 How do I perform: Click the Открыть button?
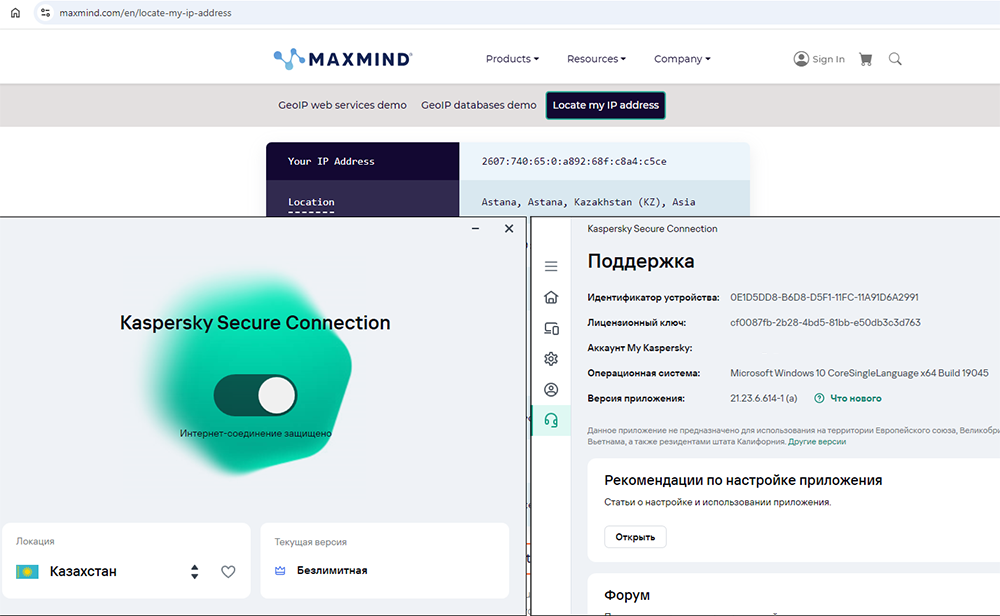coord(635,537)
